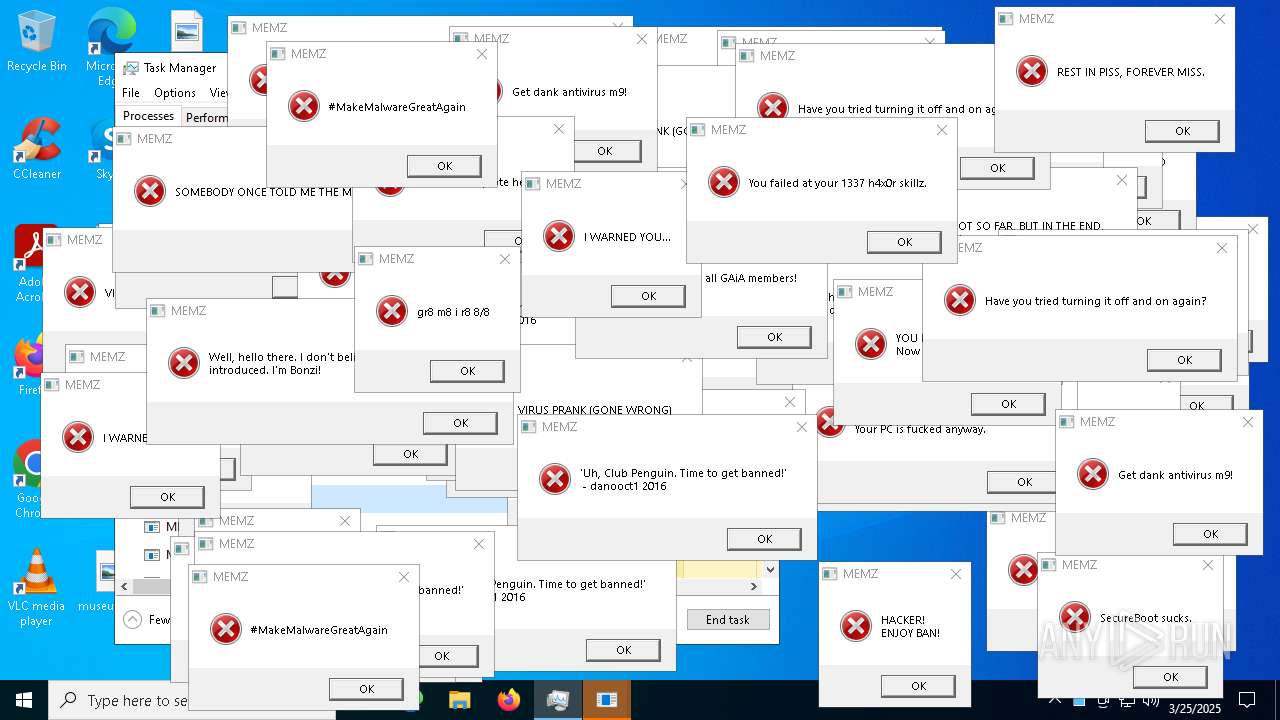
Task: Close the 'HACKER! ENJOY BAN!' dialog
Action: (955, 574)
